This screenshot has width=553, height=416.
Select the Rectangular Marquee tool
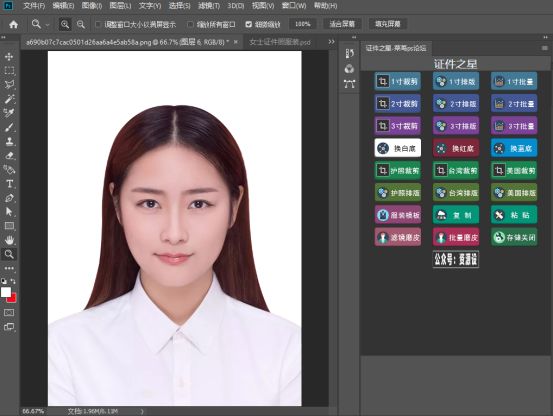click(9, 71)
